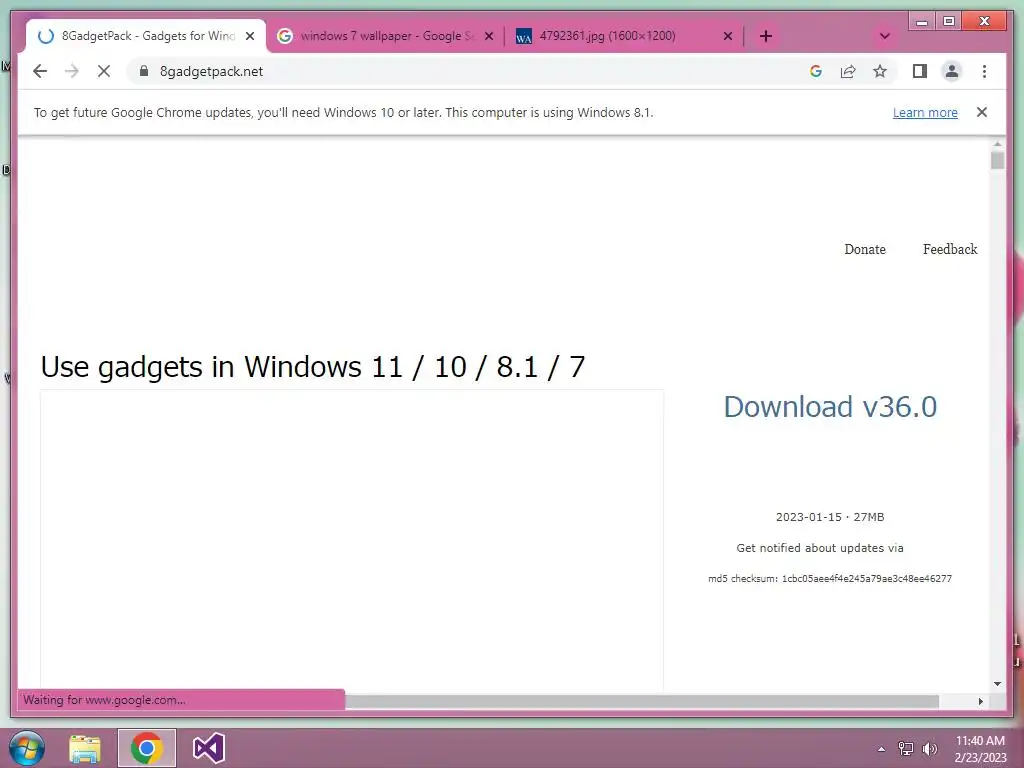This screenshot has width=1024, height=768.
Task: Close the 4792361.jpg tab
Action: click(x=728, y=36)
